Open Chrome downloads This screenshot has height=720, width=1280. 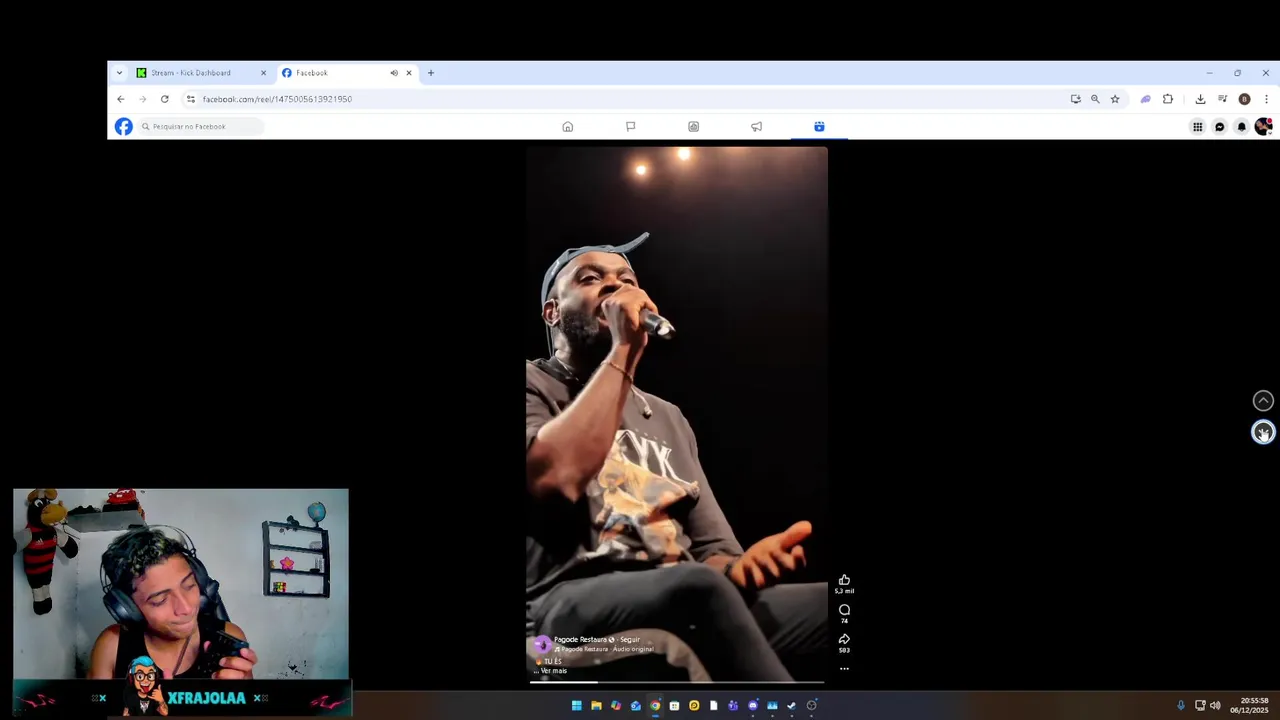click(x=1200, y=99)
